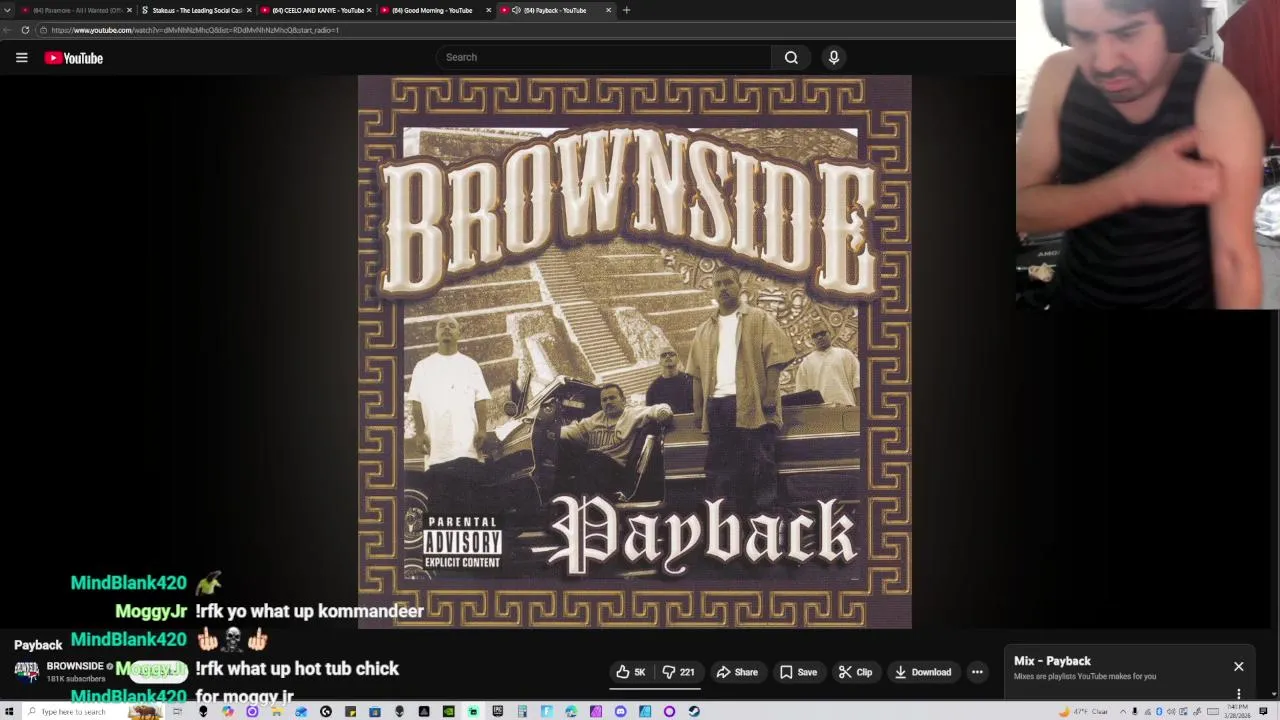Like the Payback video (5K)
The image size is (1280, 720).
(x=631, y=672)
